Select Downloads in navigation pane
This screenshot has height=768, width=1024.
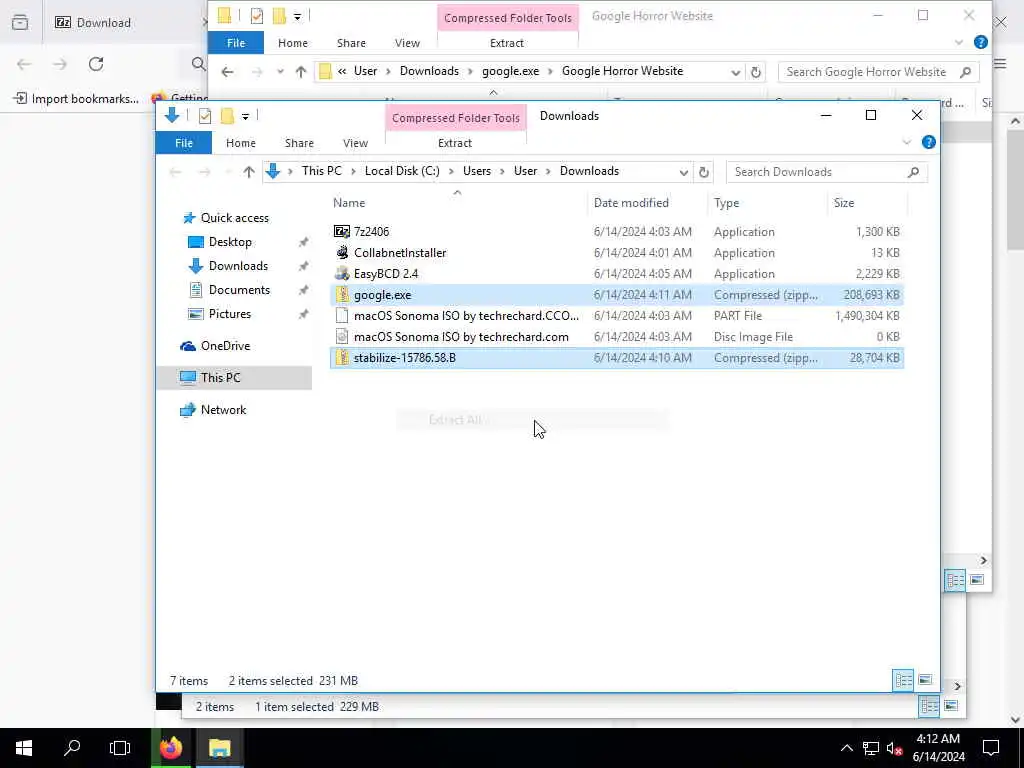(238, 266)
